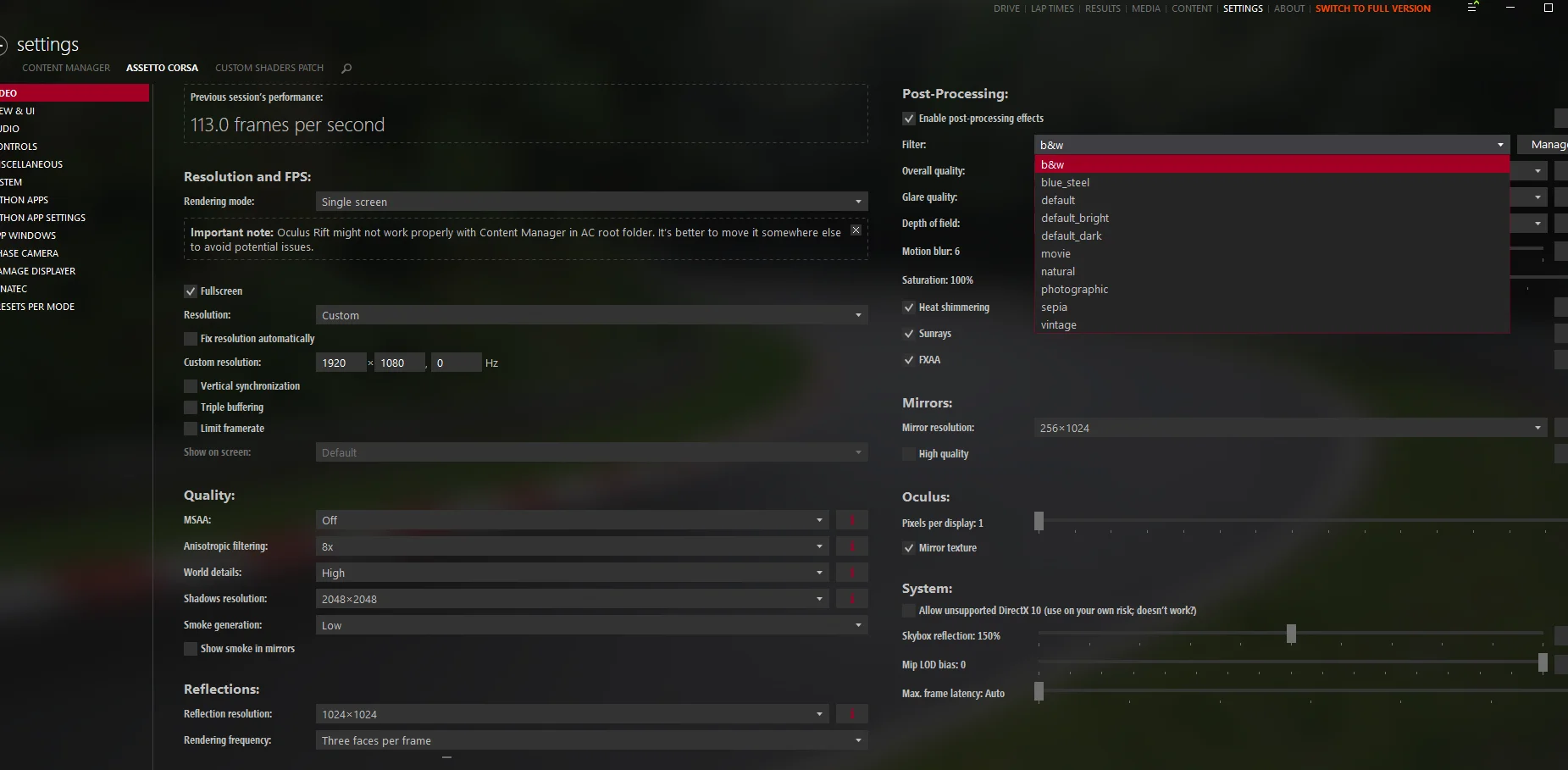Click Switch to Full Version link
Screen dimensions: 1568x770
tap(1372, 8)
